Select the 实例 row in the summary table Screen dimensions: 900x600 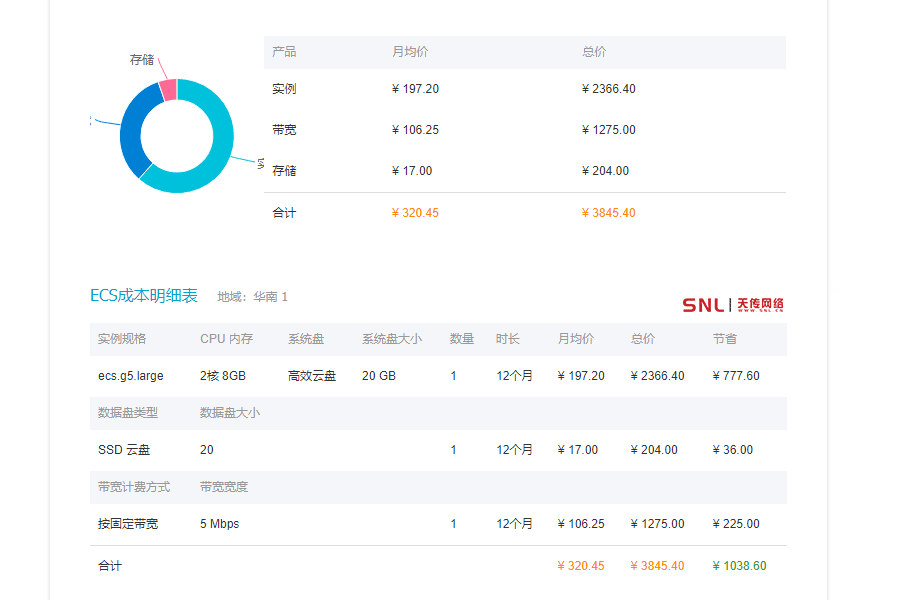[x=284, y=89]
